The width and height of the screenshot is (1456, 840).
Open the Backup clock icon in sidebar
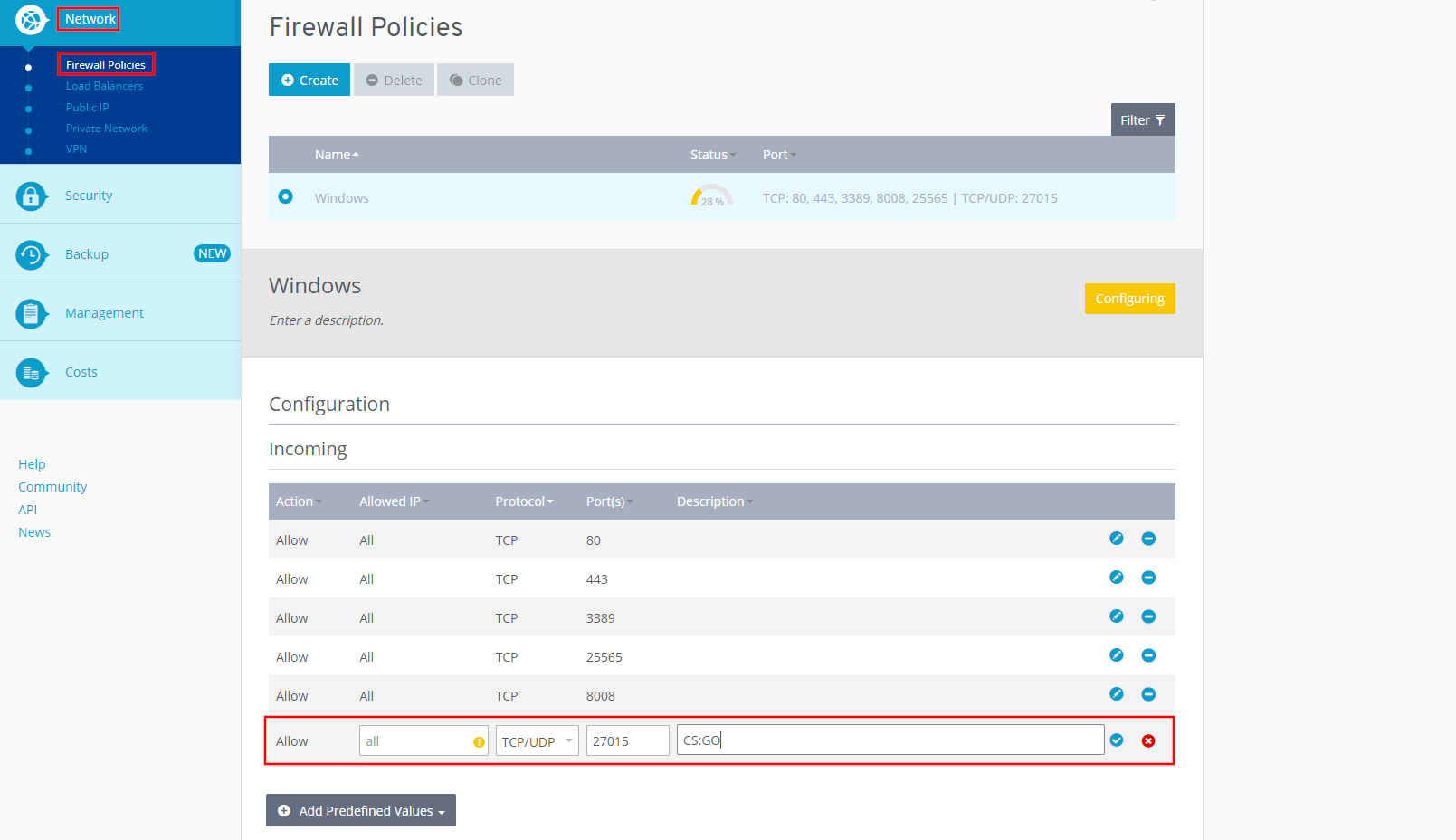[31, 254]
